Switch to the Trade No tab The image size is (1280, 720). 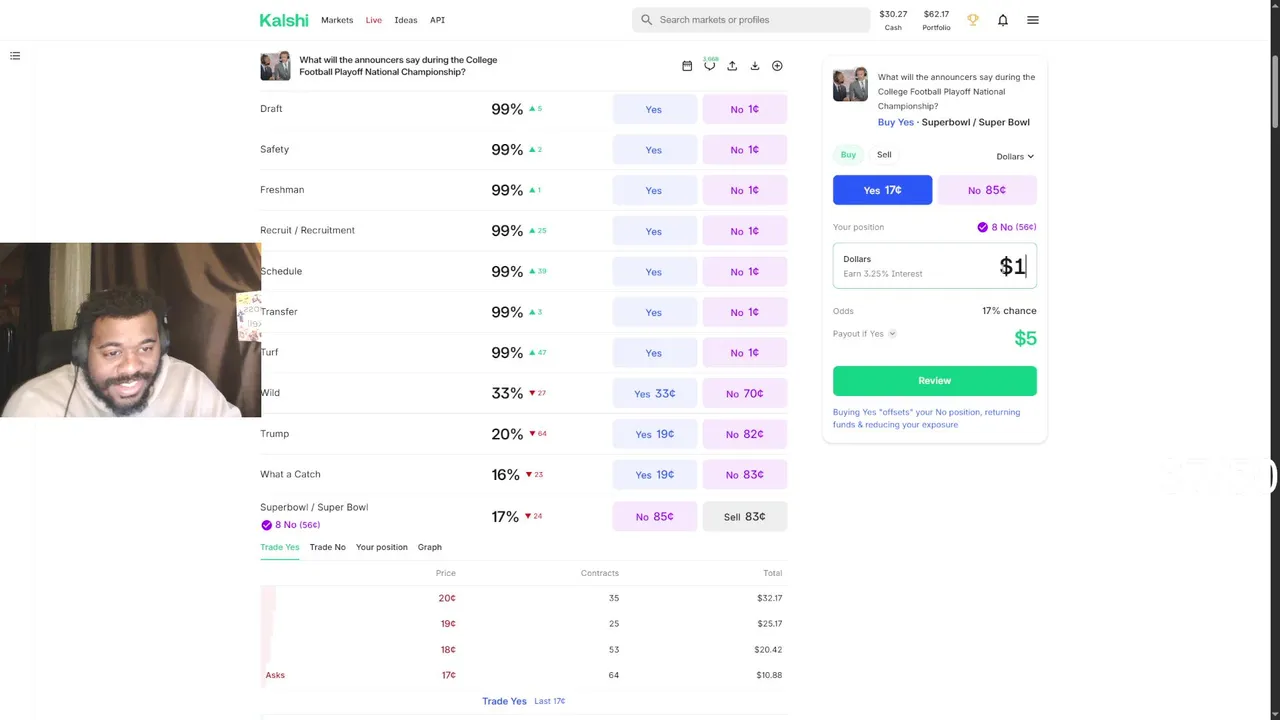tap(327, 547)
